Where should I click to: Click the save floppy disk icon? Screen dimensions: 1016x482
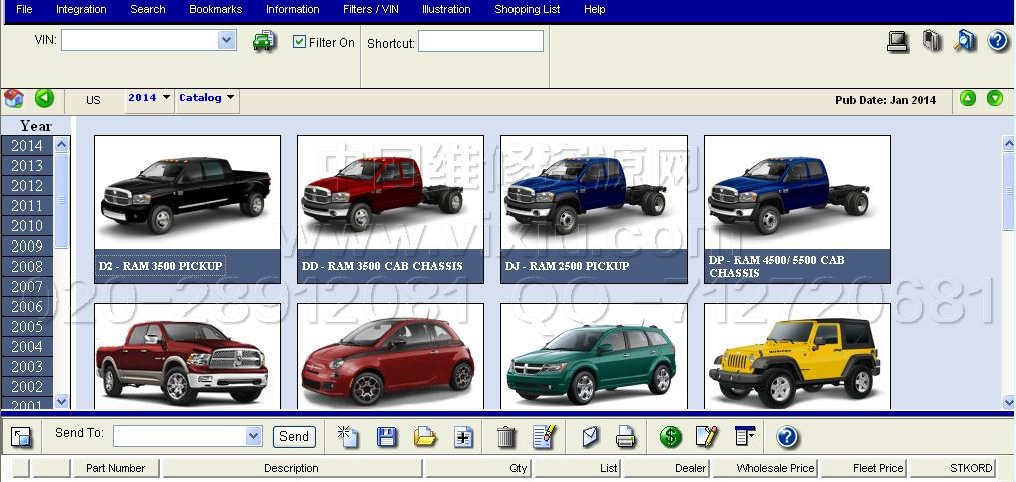pyautogui.click(x=387, y=436)
